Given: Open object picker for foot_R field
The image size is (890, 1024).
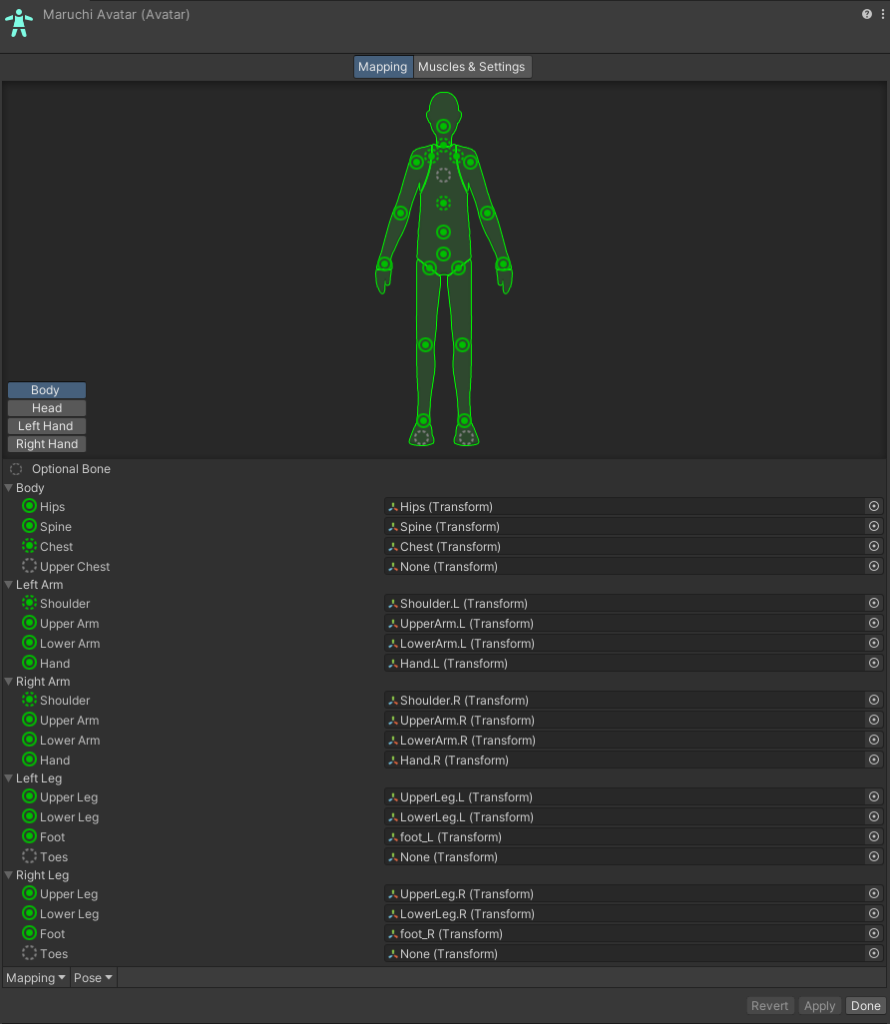Looking at the screenshot, I should pos(873,934).
